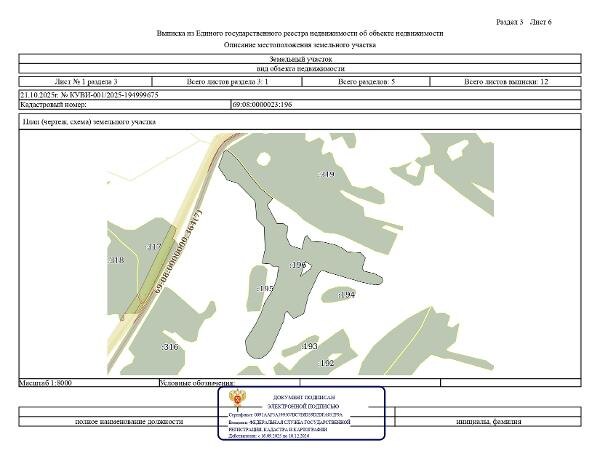This screenshot has height=464, width=600.
Task: Click cadastral number value '69:08:0000023:196'
Action: click(262, 104)
